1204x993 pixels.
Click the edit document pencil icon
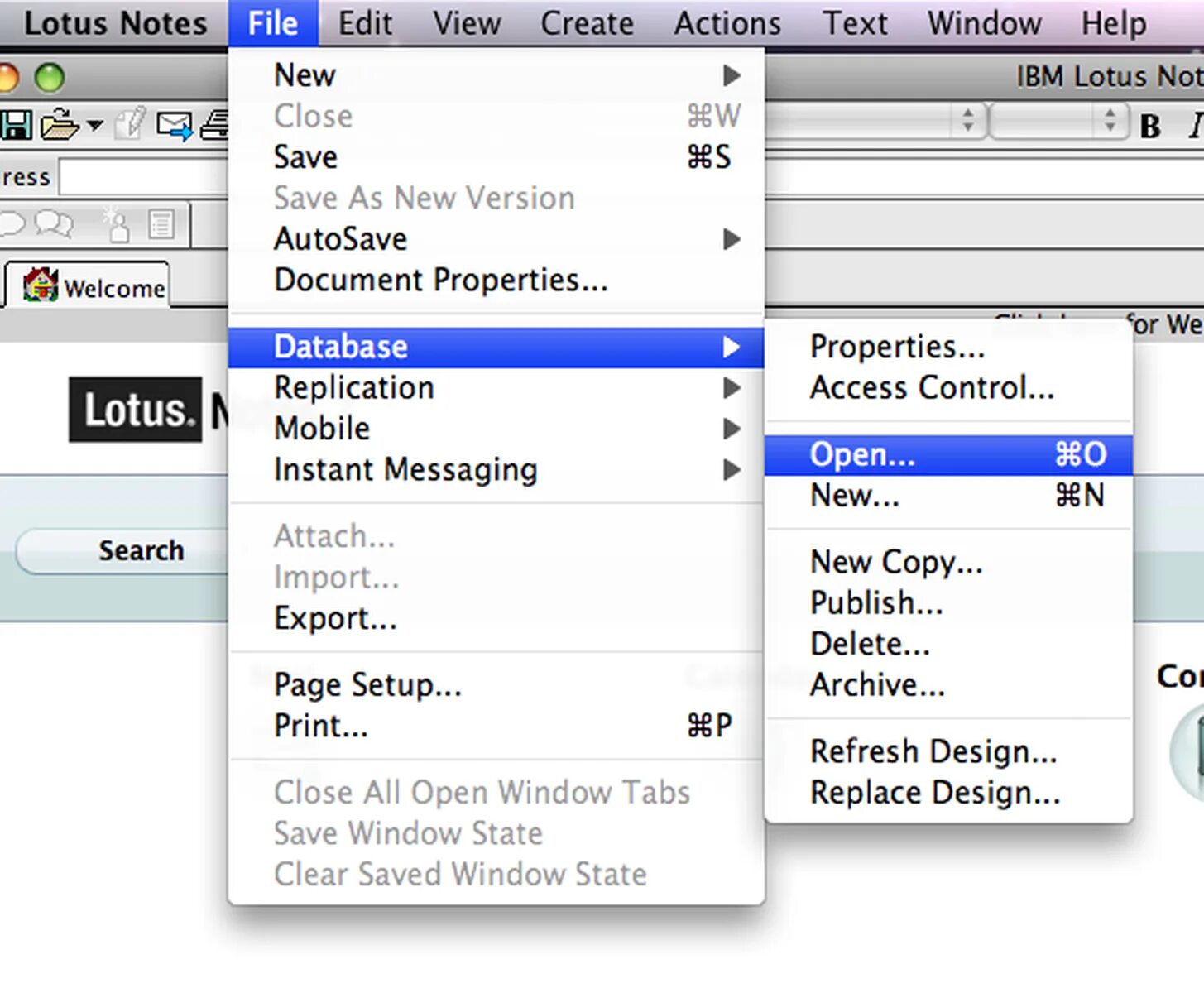[x=131, y=124]
